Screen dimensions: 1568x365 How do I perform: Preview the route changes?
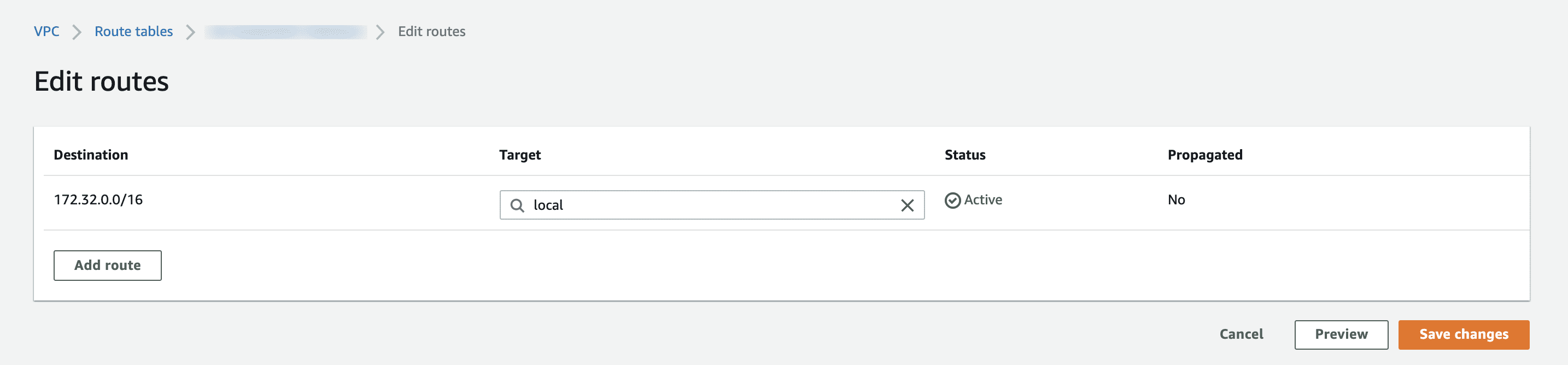[x=1341, y=334]
